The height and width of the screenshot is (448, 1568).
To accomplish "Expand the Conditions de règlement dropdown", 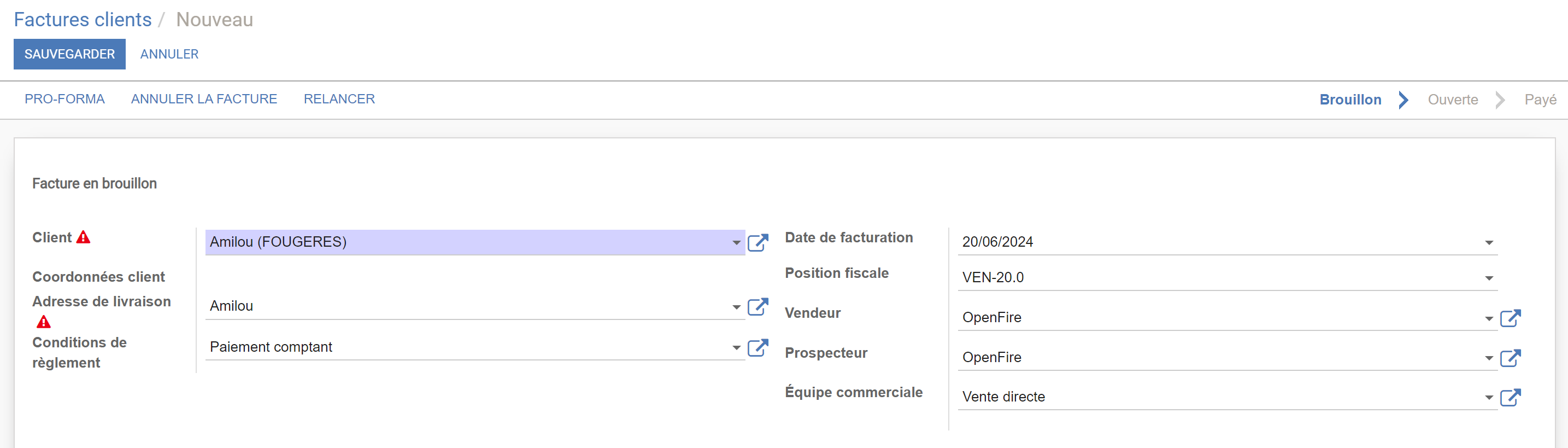I will pyautogui.click(x=736, y=347).
